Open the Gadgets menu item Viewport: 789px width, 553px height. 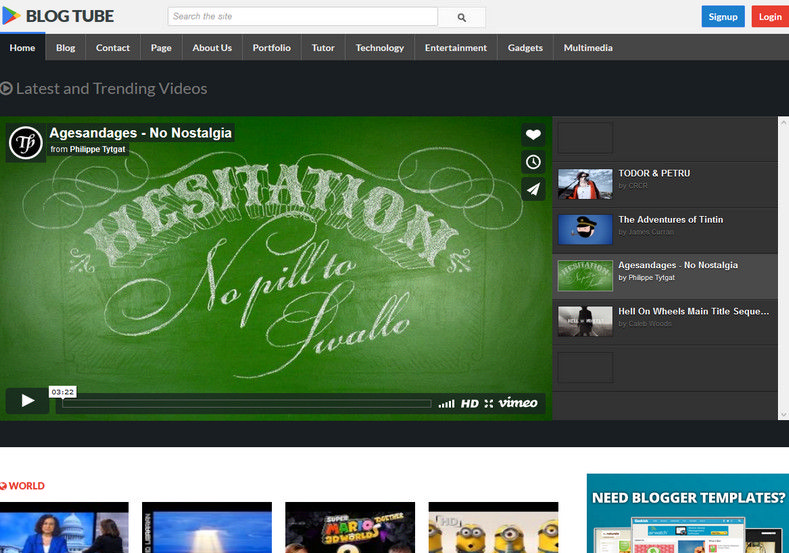tap(525, 48)
